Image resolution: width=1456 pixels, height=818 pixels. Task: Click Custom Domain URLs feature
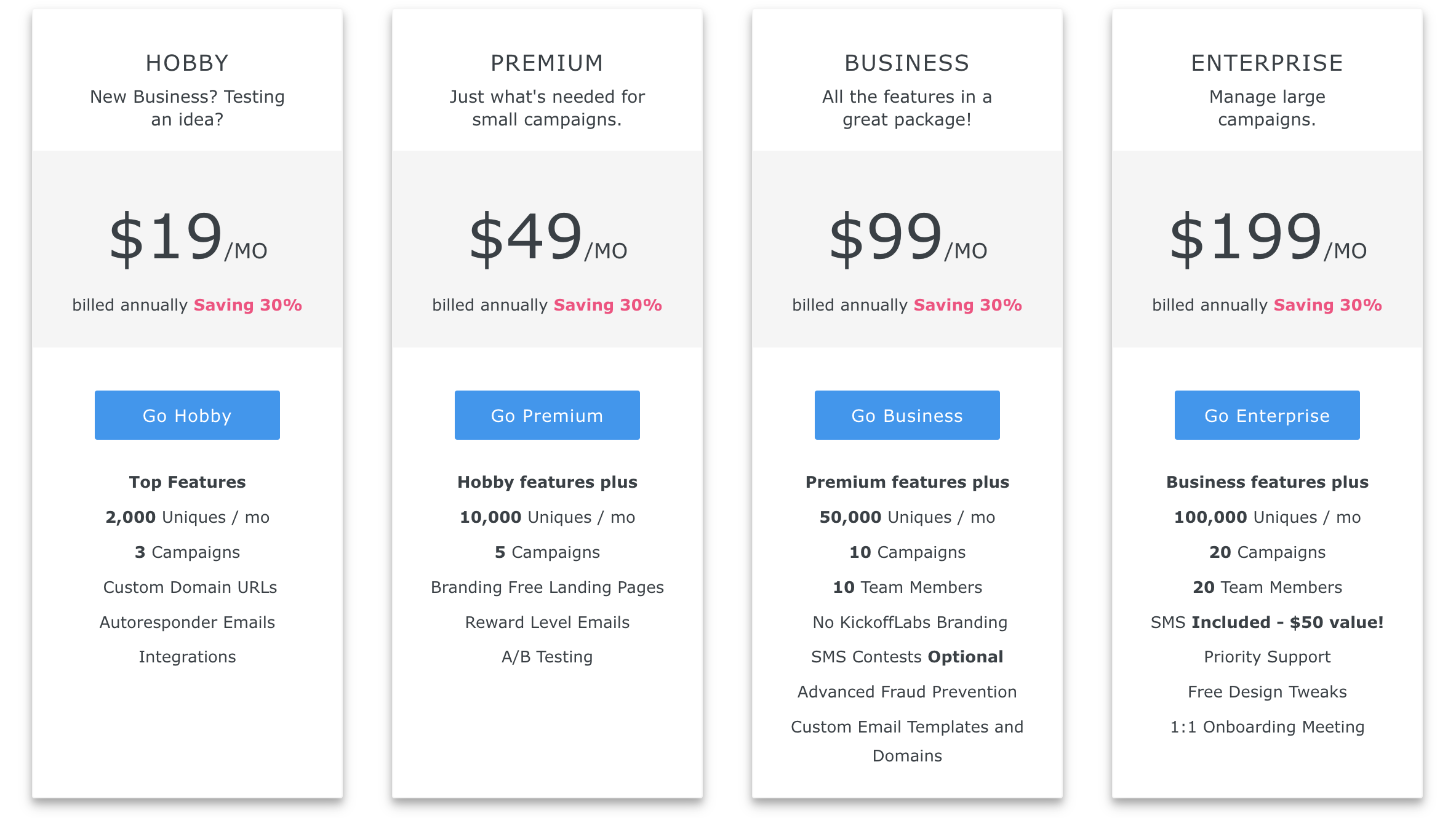[x=190, y=587]
